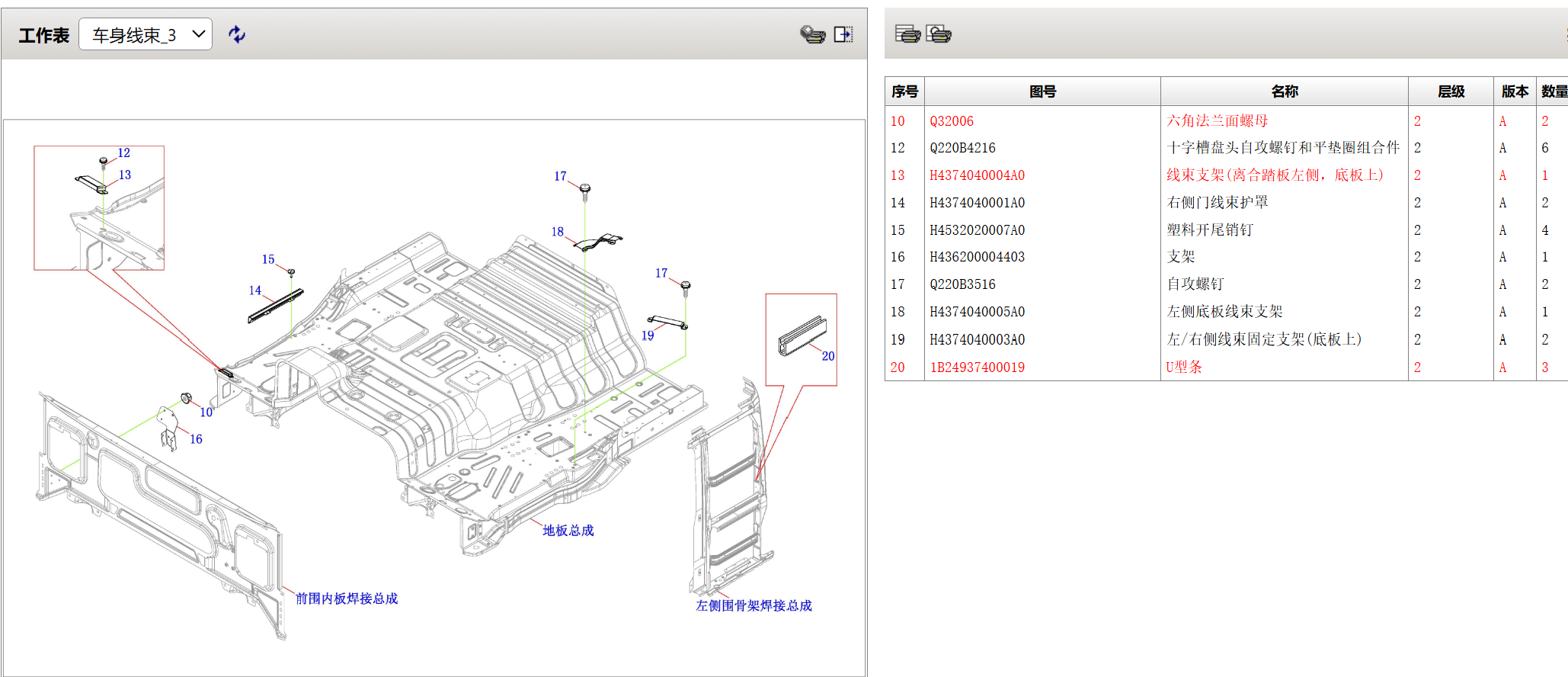Screen dimensions: 1568x677
Task: Click the 左侧围骨架焊接总成 label
Action: coord(754,605)
